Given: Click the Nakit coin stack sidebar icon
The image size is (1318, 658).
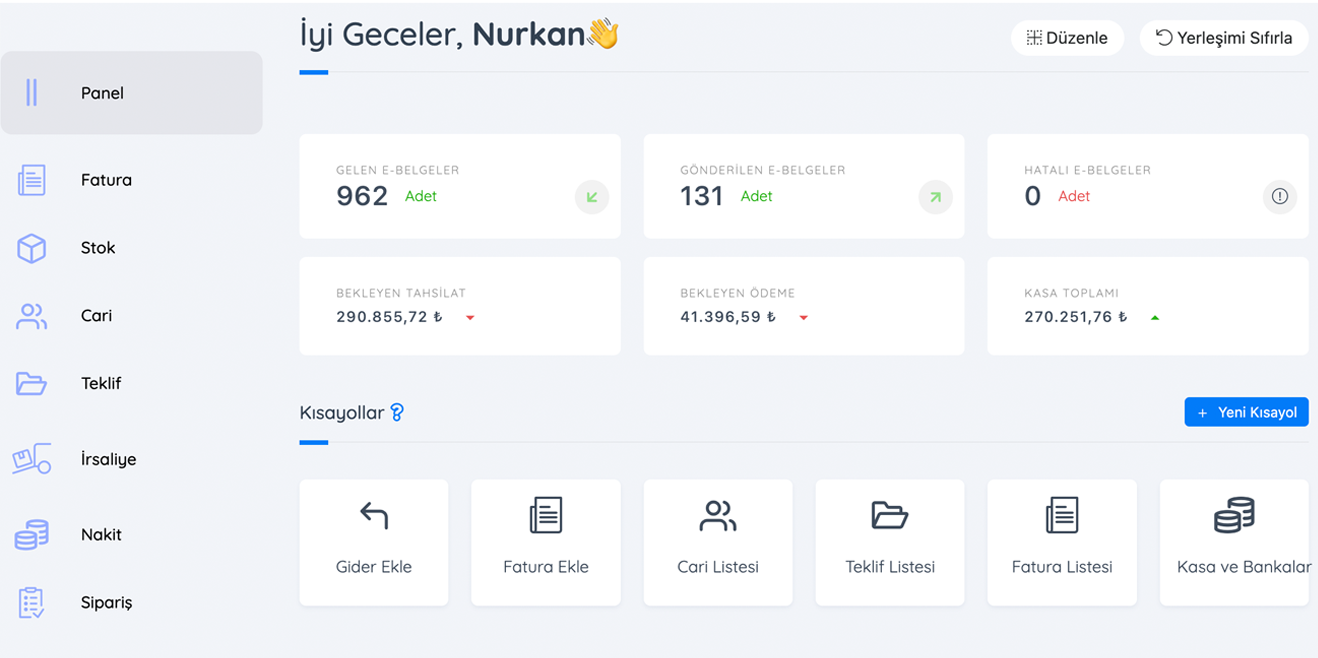Looking at the screenshot, I should (32, 535).
